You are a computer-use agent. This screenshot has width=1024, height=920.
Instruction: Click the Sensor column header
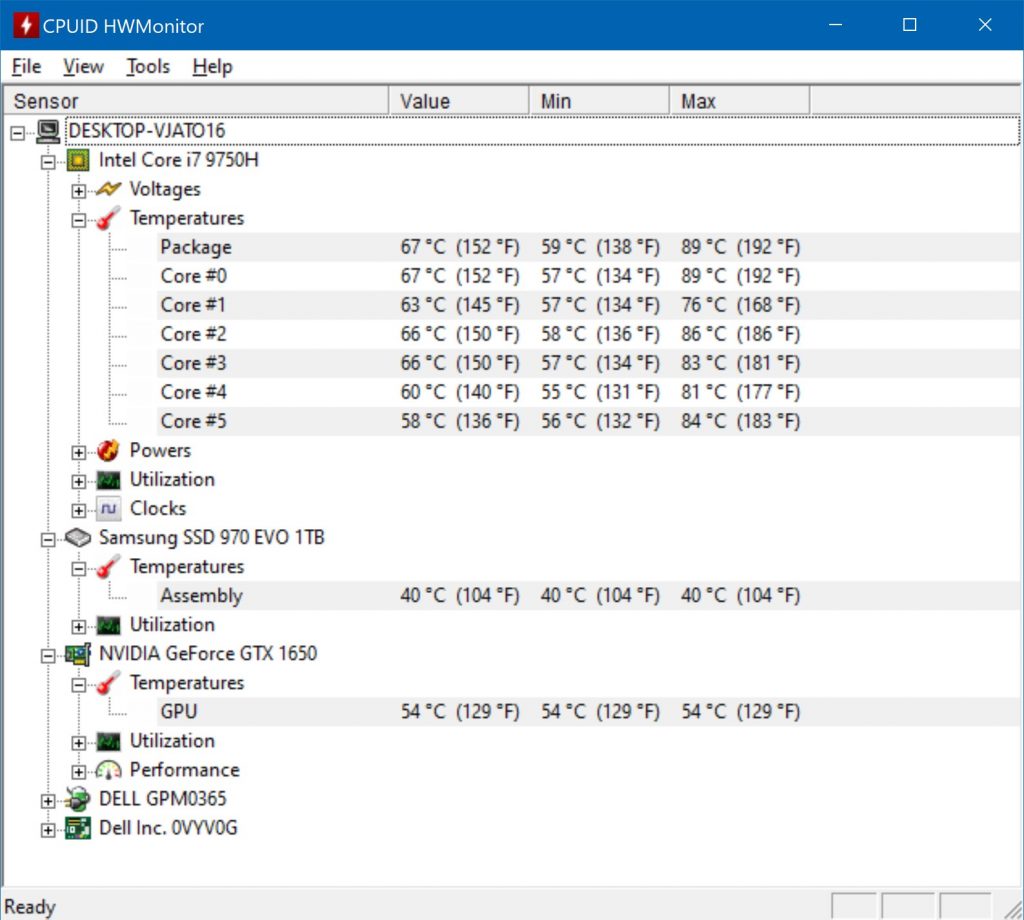(x=195, y=101)
